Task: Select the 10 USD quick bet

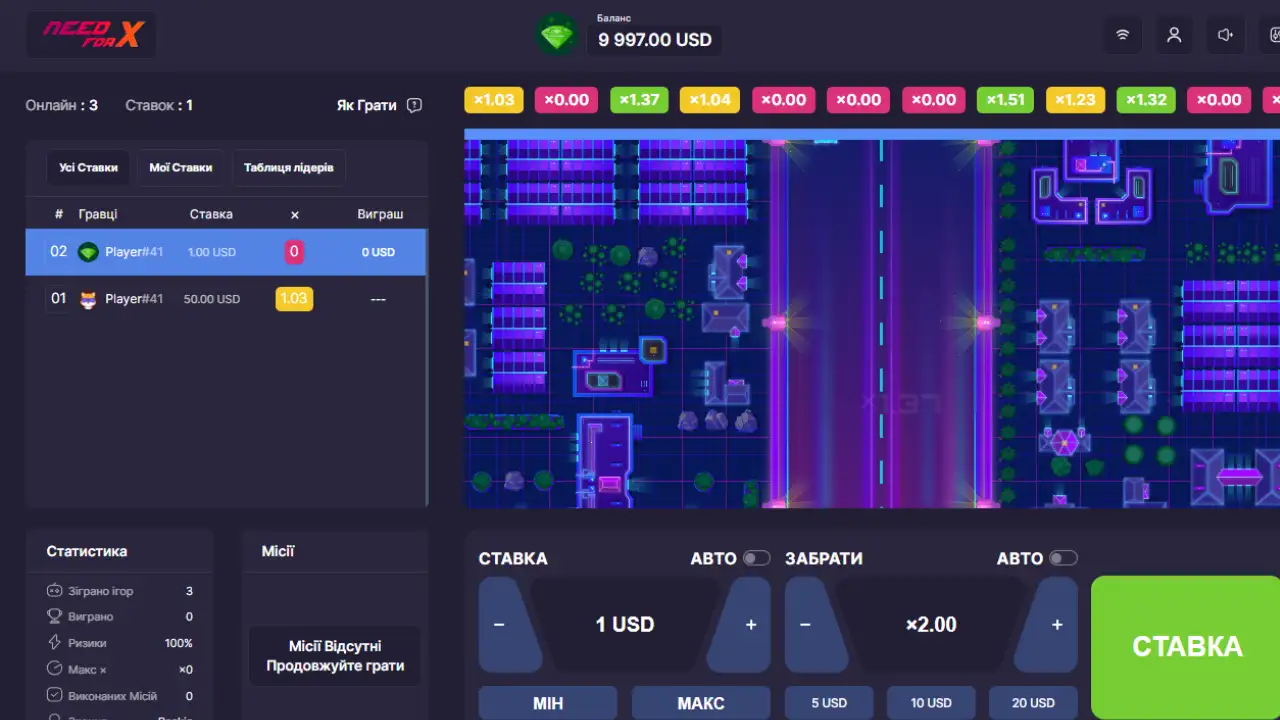Action: (931, 703)
